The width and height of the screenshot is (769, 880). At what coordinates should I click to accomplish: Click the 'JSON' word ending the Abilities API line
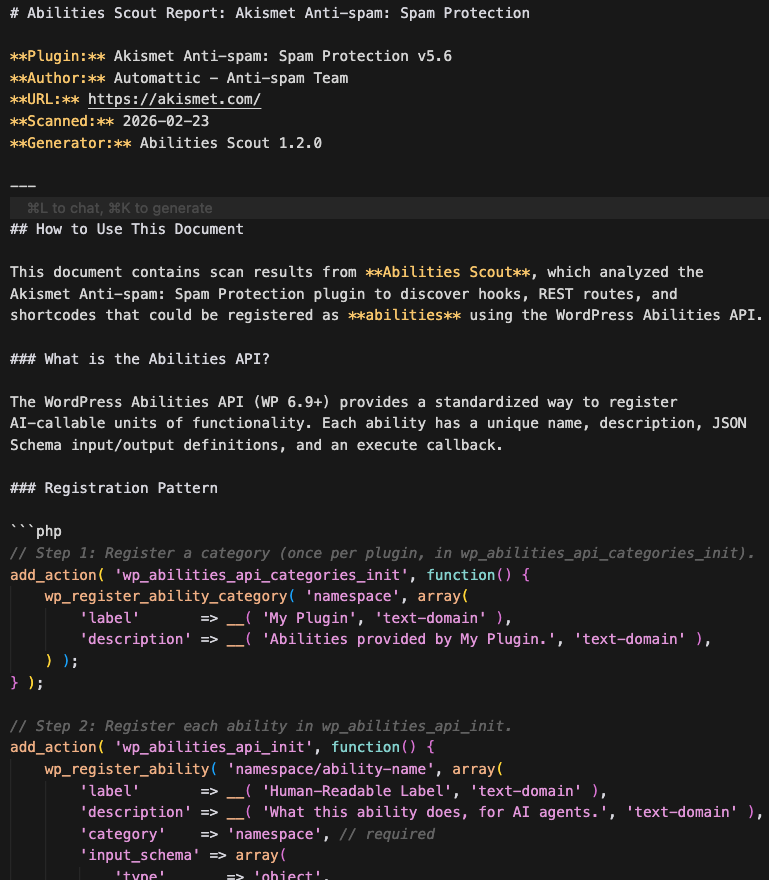coord(729,423)
